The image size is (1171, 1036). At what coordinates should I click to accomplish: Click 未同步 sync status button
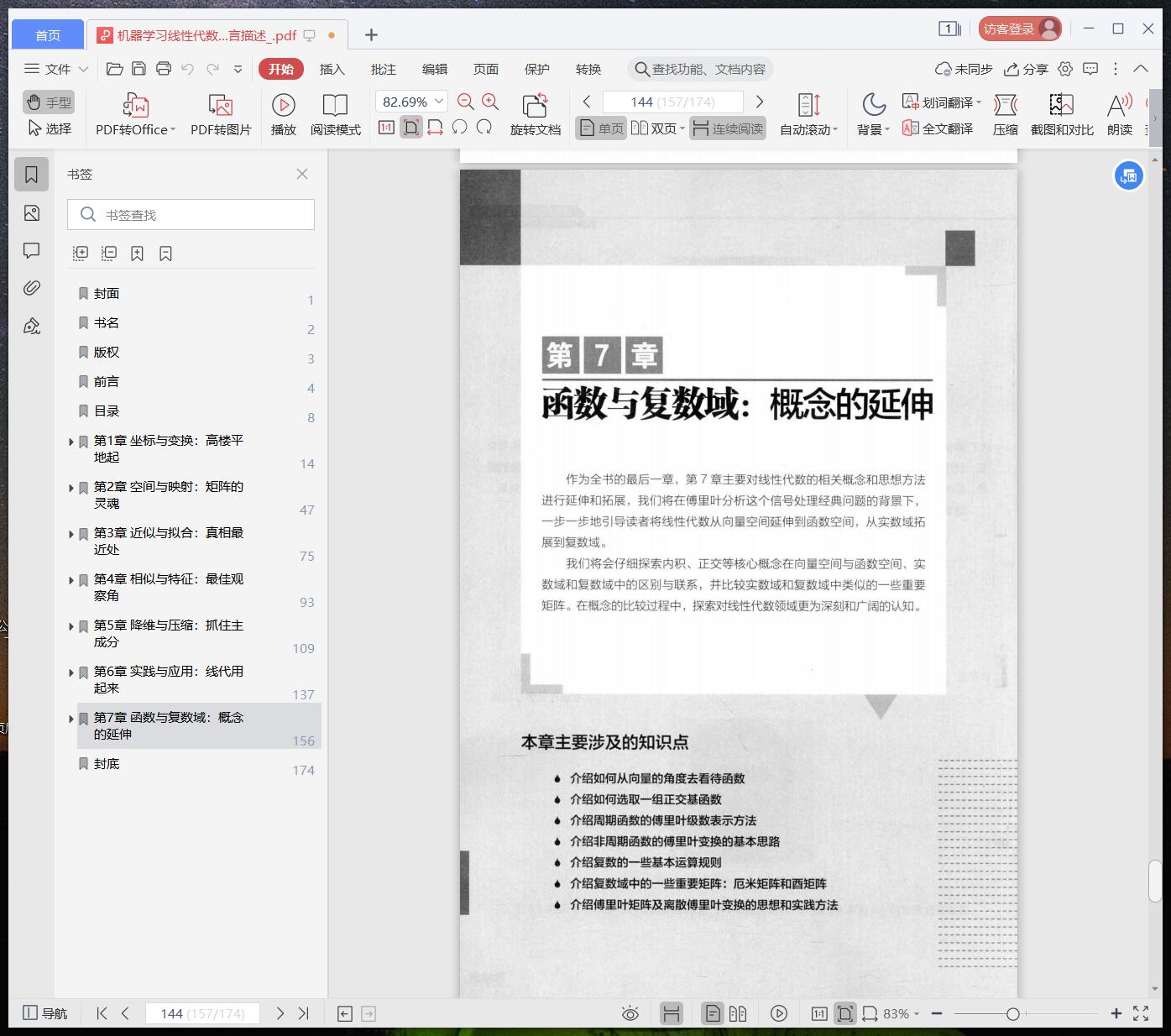(964, 69)
